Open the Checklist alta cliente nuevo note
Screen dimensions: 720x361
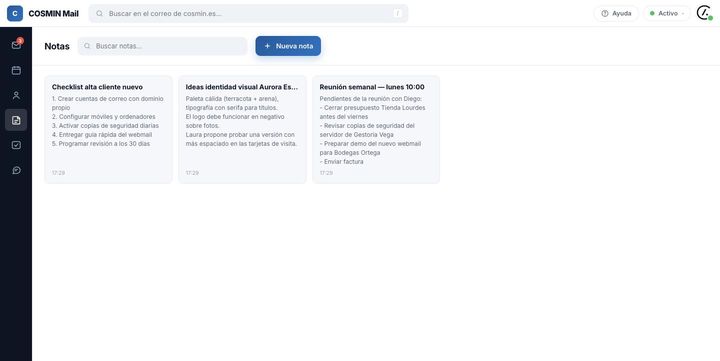[x=108, y=130]
